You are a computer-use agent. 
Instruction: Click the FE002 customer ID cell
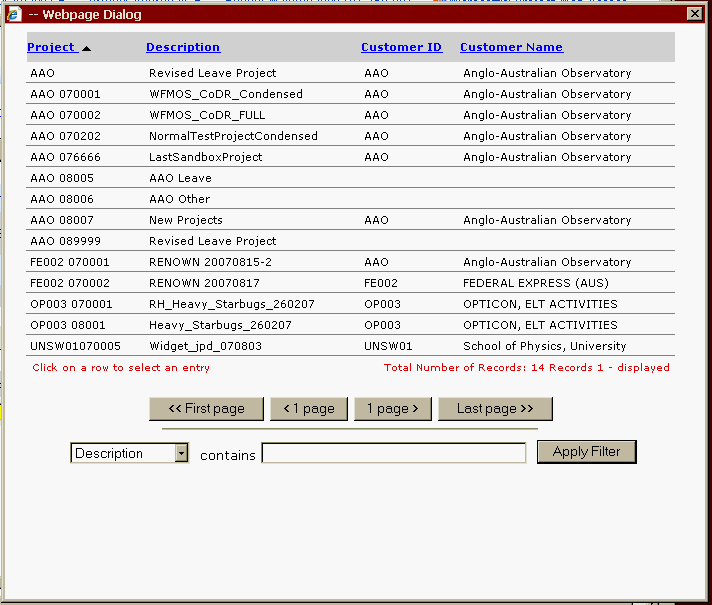tap(381, 283)
